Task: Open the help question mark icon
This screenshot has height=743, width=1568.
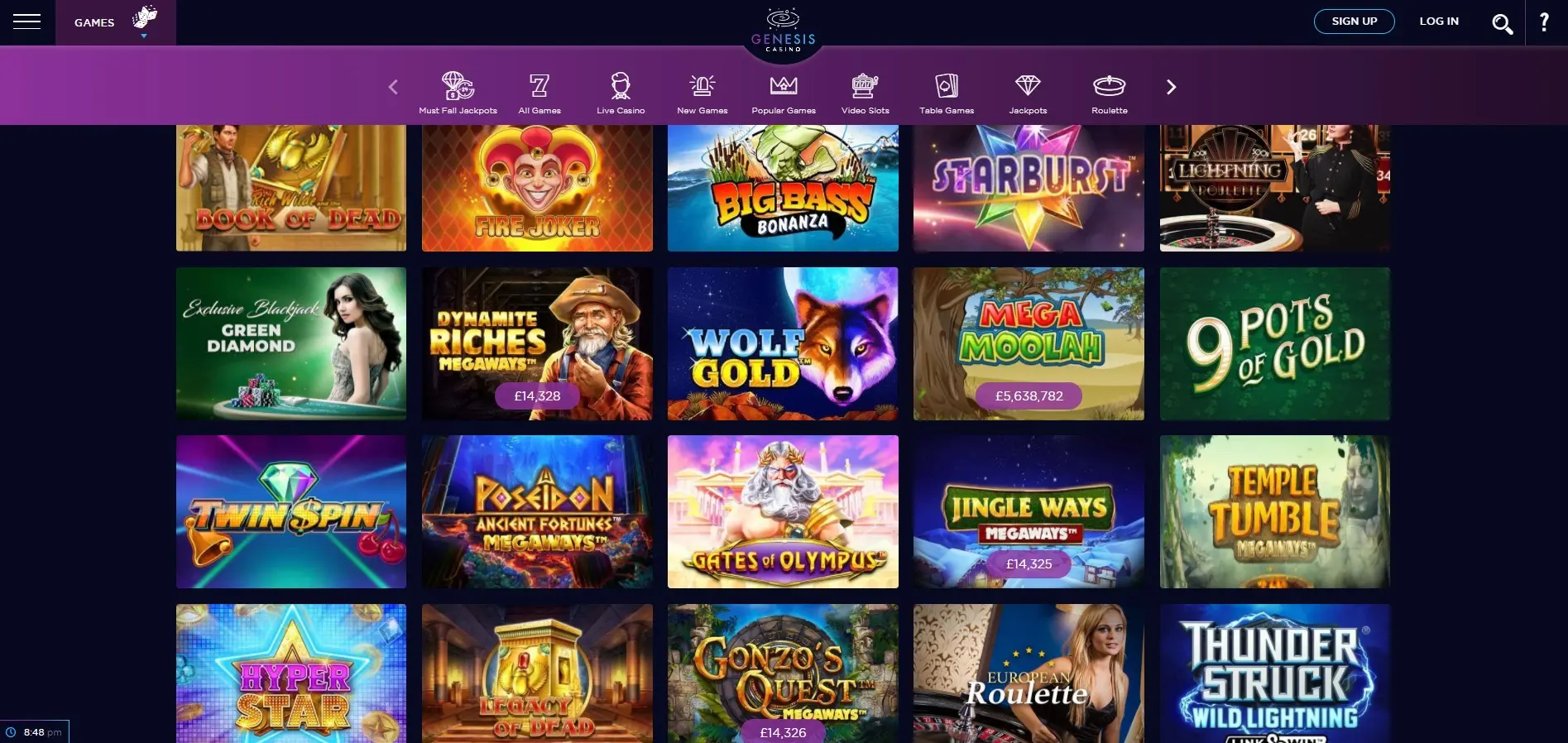Action: pyautogui.click(x=1544, y=22)
